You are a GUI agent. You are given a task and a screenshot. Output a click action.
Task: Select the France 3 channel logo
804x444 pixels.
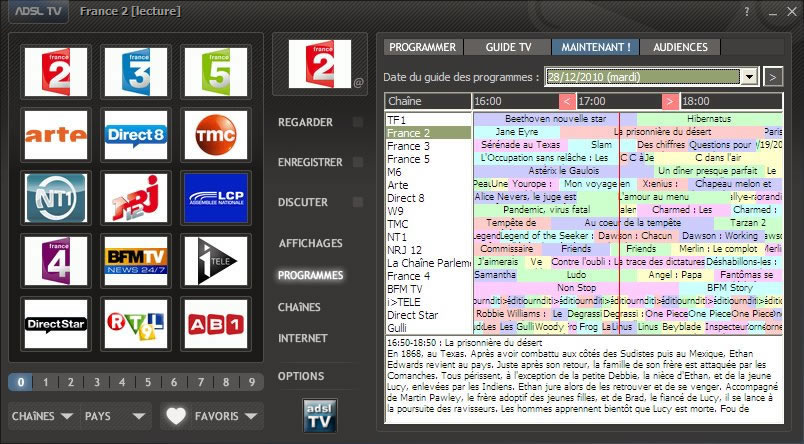pyautogui.click(x=136, y=72)
